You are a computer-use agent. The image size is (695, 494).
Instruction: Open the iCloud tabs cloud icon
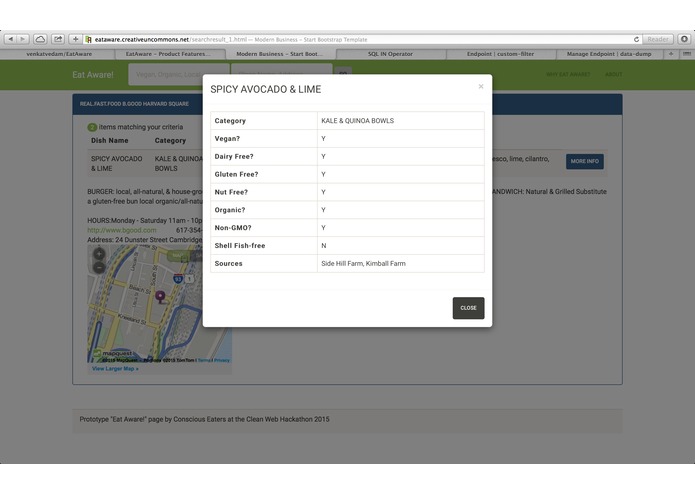coord(40,39)
